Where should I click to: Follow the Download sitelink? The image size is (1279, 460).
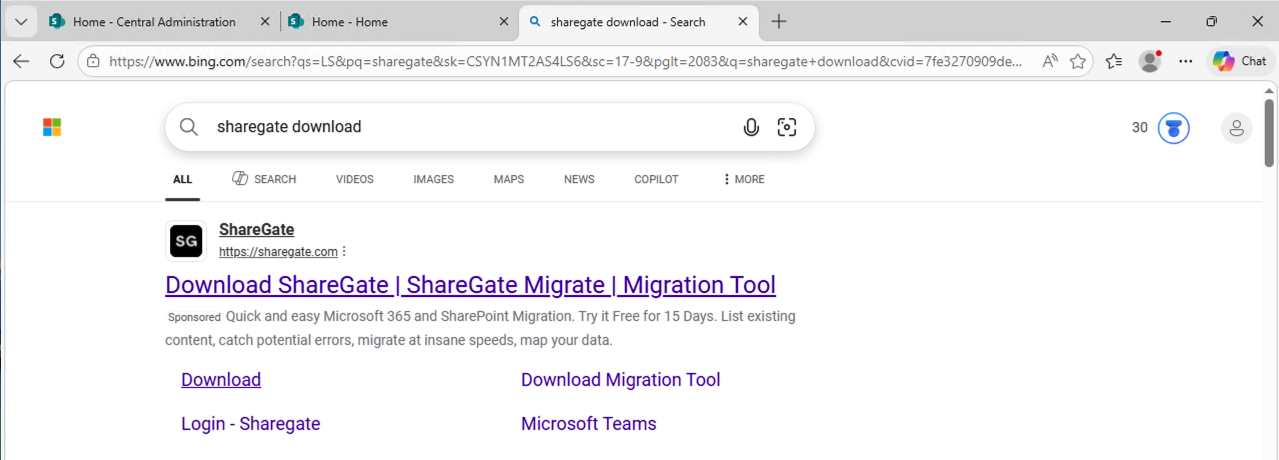(x=221, y=380)
